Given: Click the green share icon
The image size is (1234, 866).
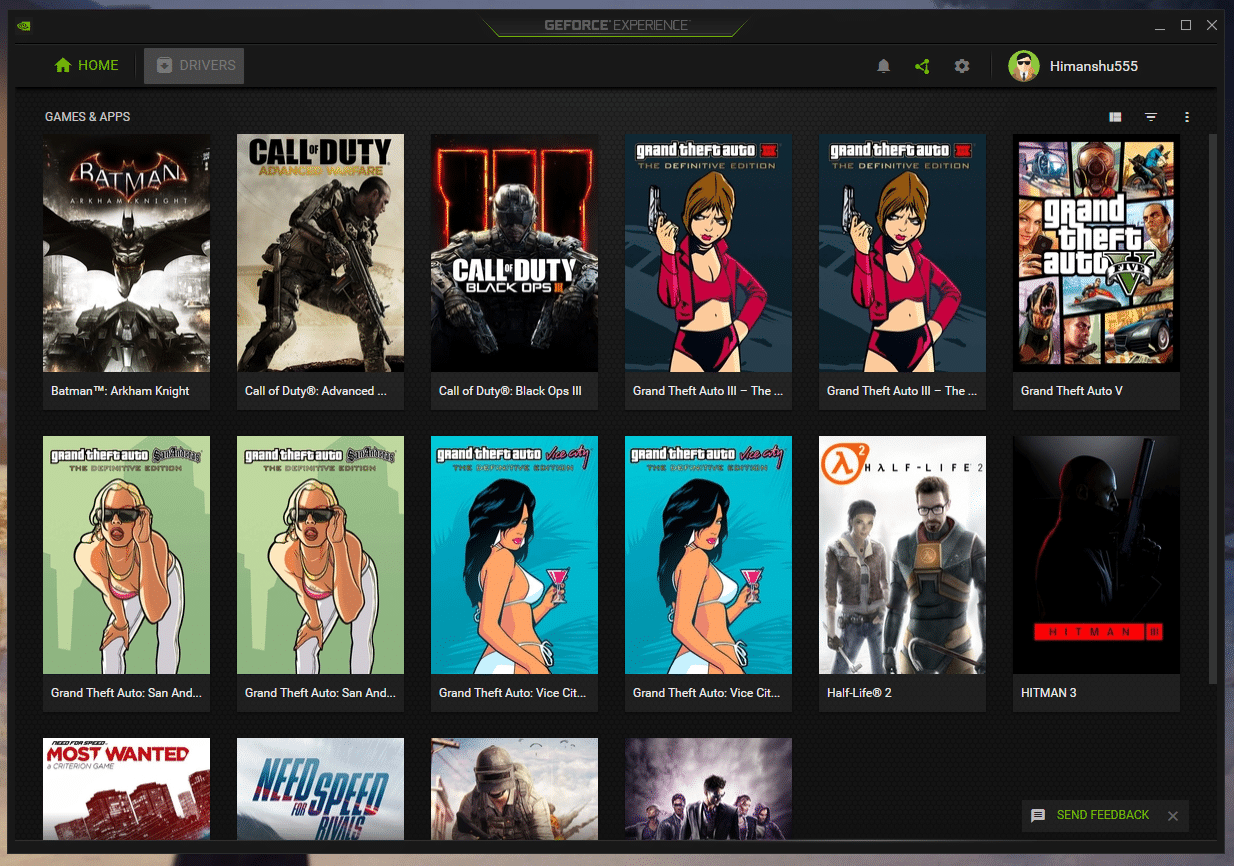Looking at the screenshot, I should [x=922, y=66].
